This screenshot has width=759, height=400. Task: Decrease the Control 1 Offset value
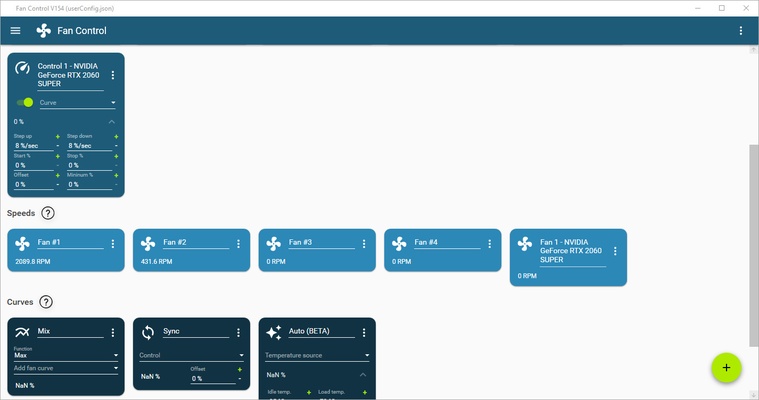pos(58,184)
